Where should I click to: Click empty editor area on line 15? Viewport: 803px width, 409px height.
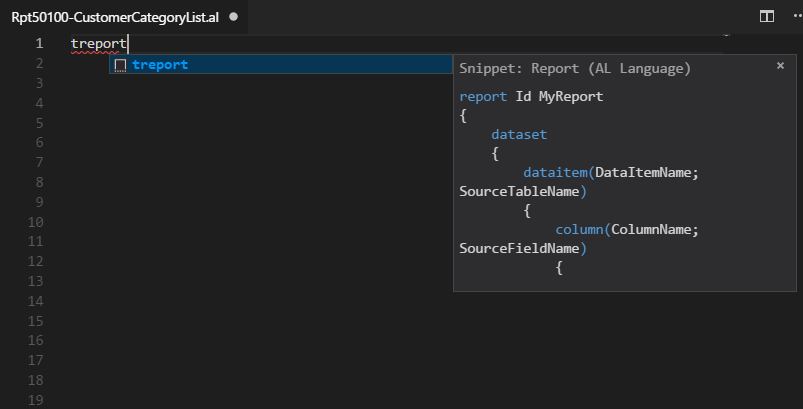tap(256, 321)
